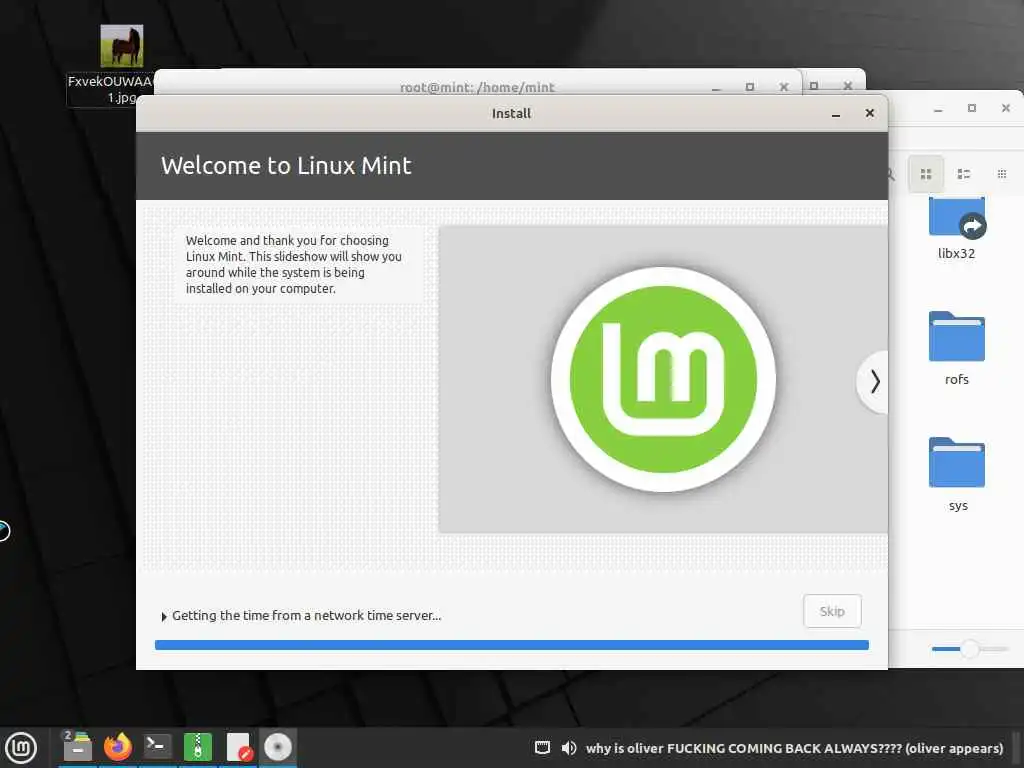Maximize the file manager window
The image size is (1024, 768).
click(972, 108)
